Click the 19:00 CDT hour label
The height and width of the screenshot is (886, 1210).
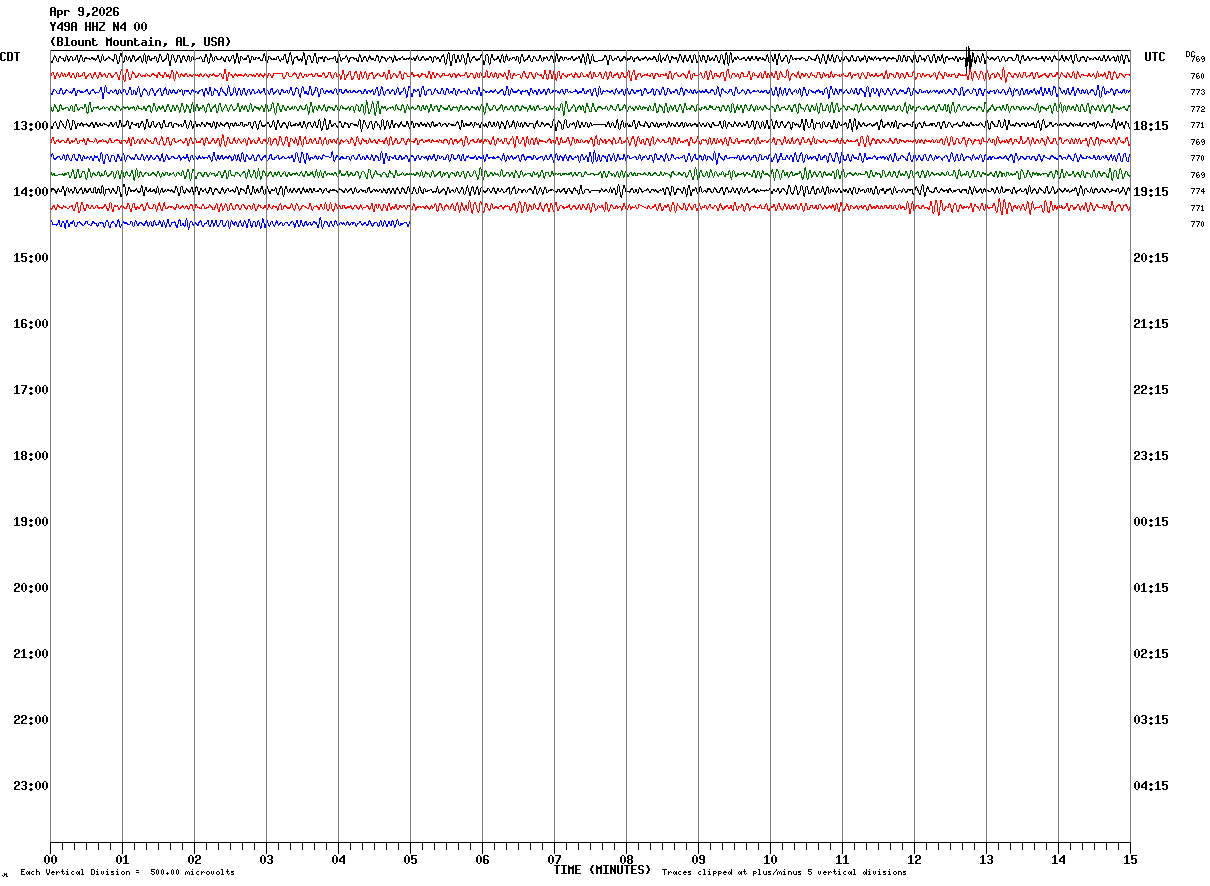pyautogui.click(x=31, y=522)
